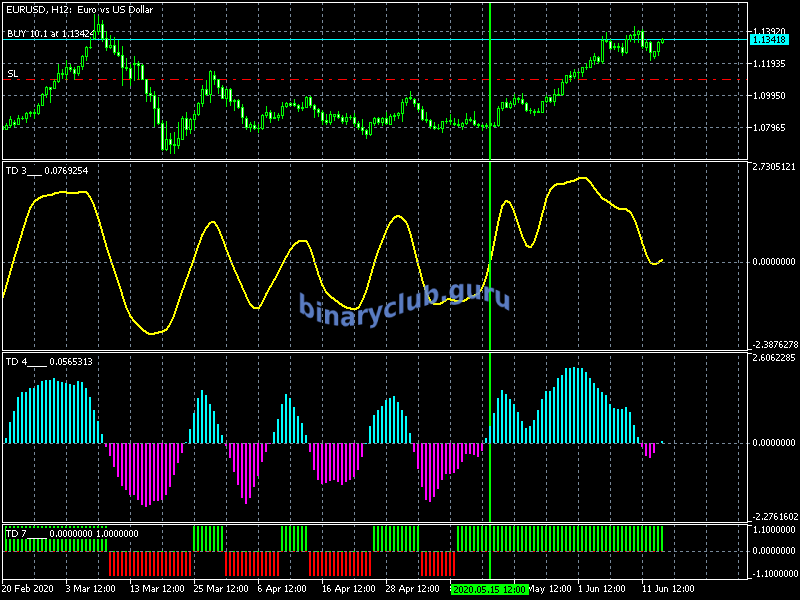Click the 2.7305121 scale value in TD 3

[773, 168]
